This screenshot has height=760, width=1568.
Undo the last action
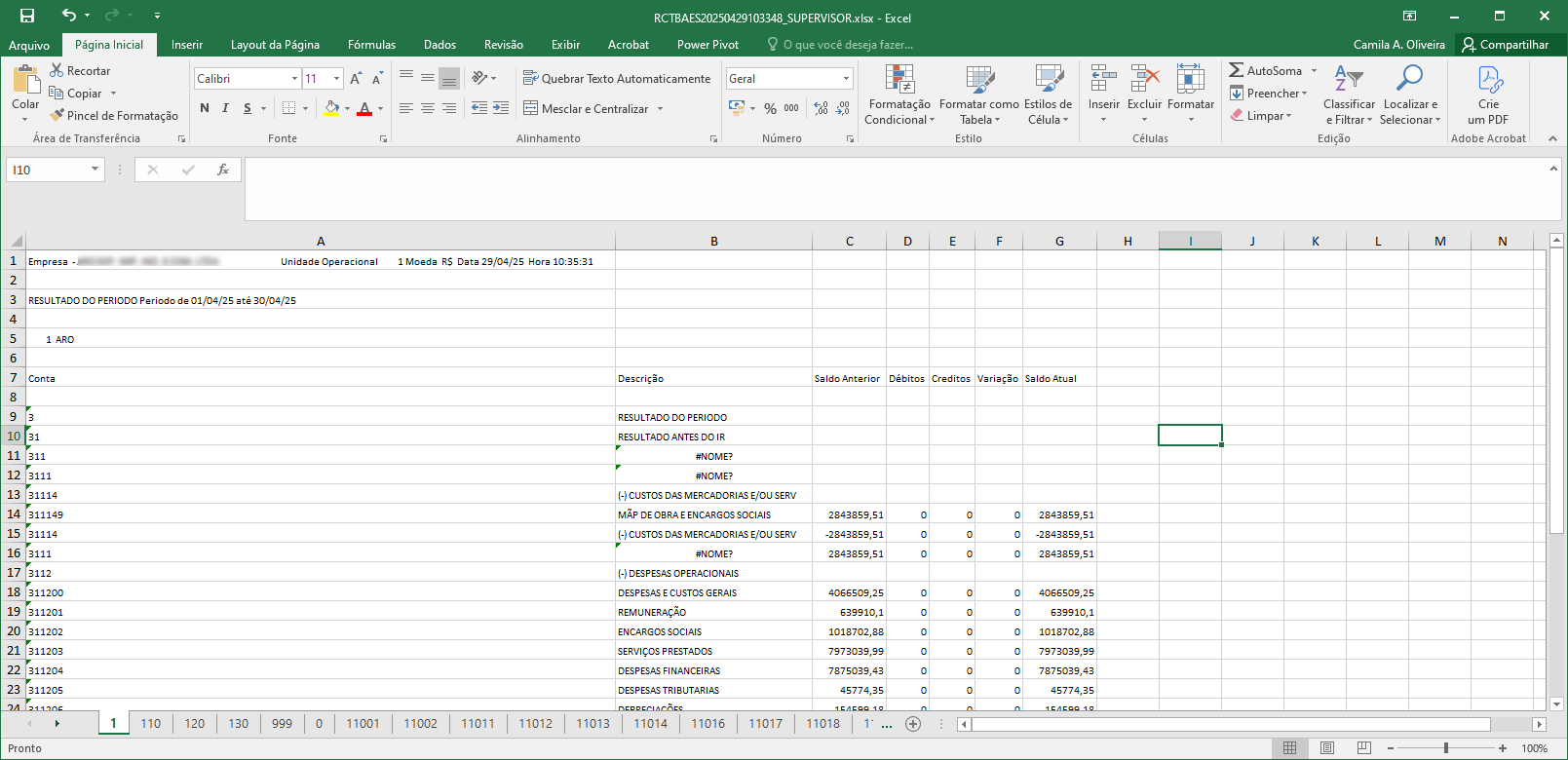click(x=68, y=16)
